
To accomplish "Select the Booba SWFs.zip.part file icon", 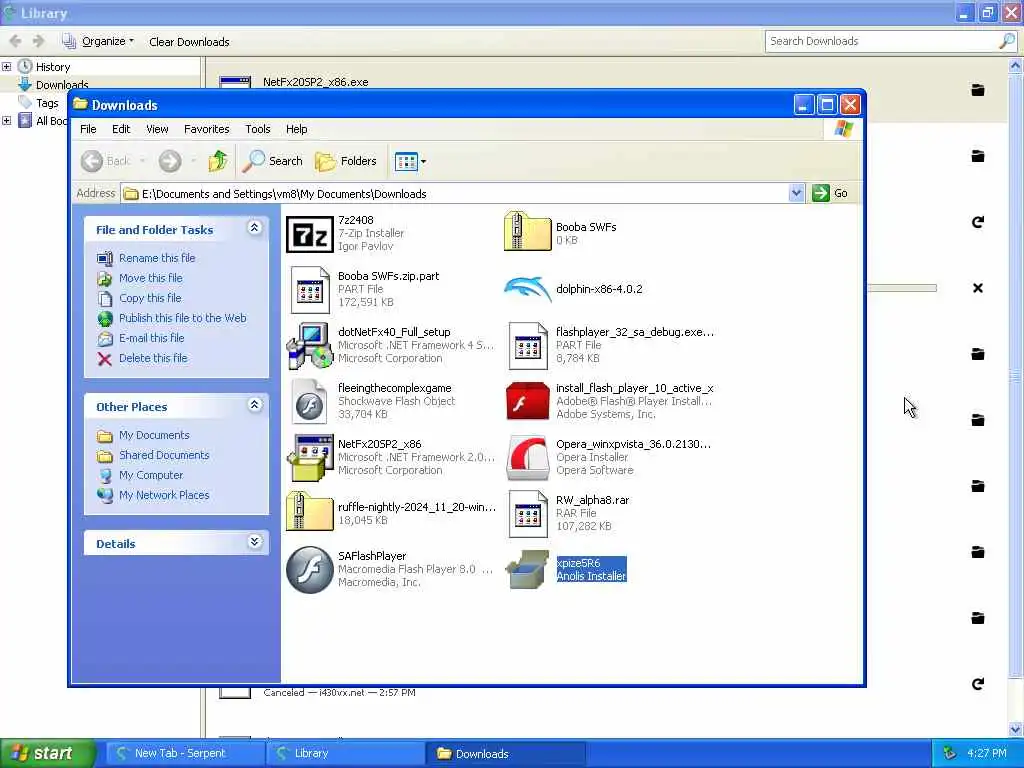I will 310,289.
